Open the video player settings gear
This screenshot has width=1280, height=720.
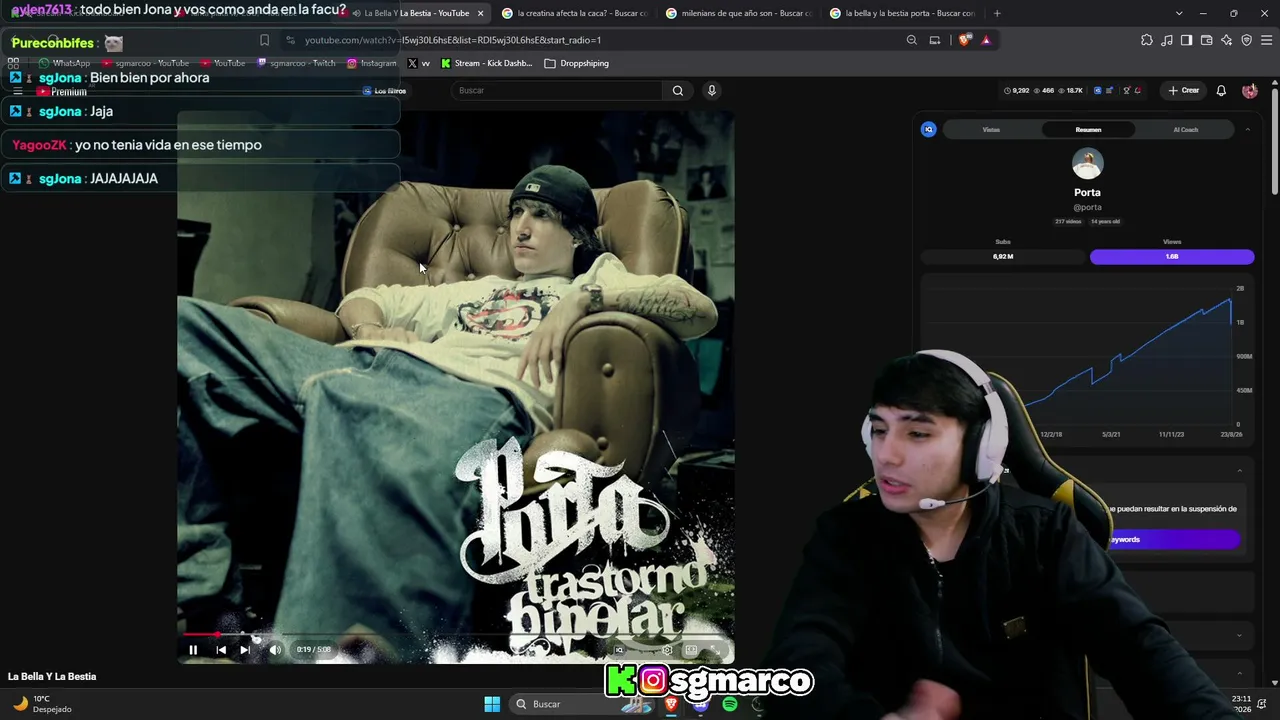point(667,650)
